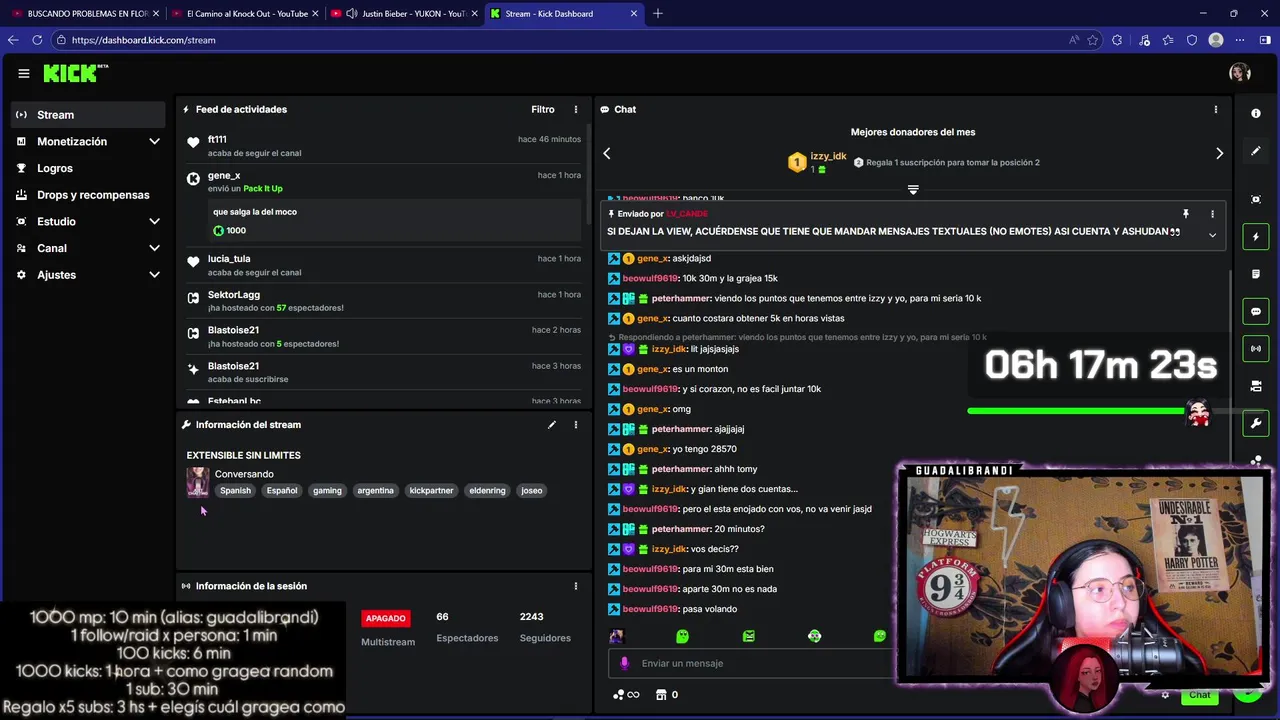Show next top donors slide
This screenshot has height=720, width=1280.
click(x=1219, y=153)
